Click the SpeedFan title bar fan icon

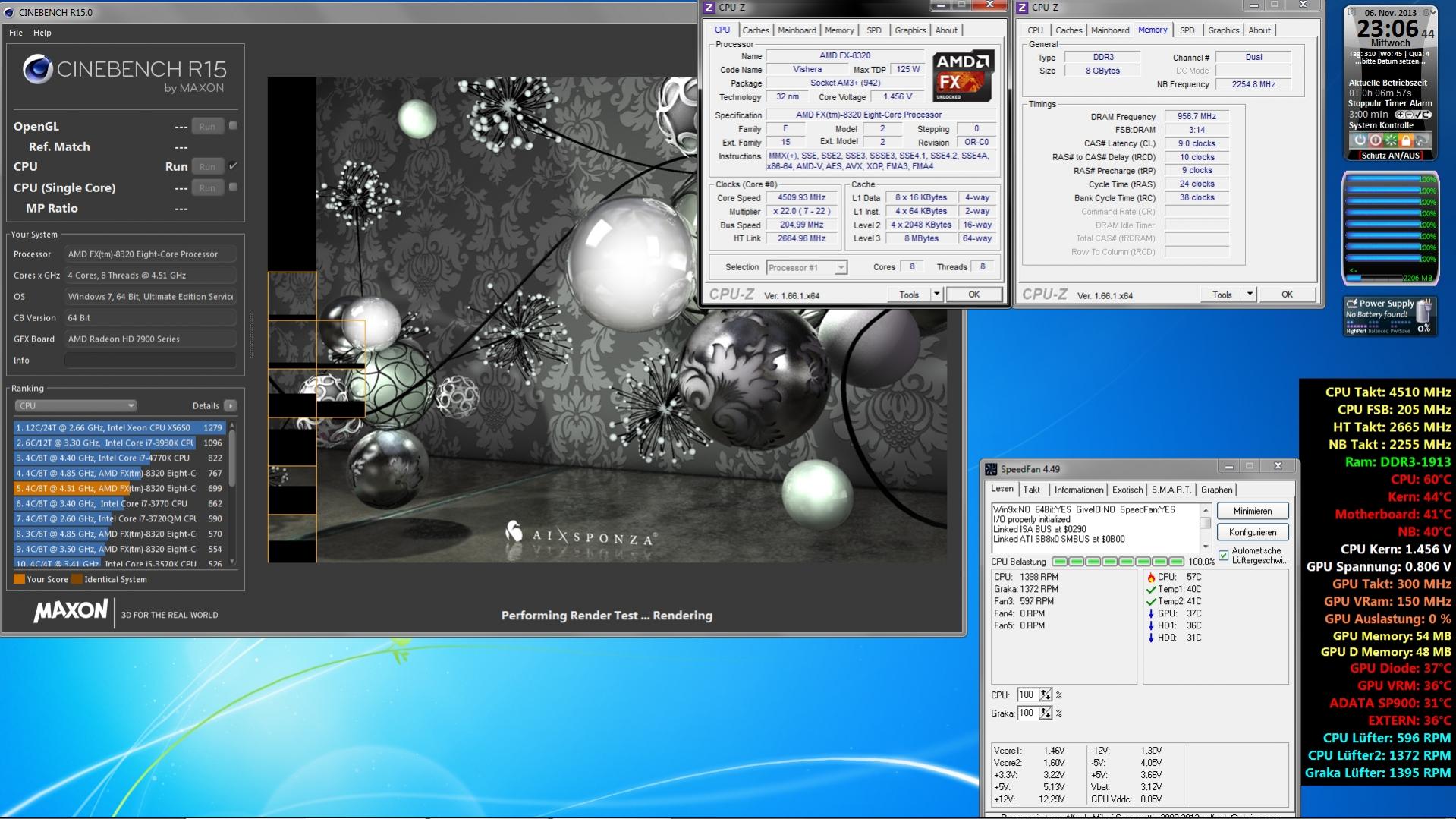coord(991,469)
